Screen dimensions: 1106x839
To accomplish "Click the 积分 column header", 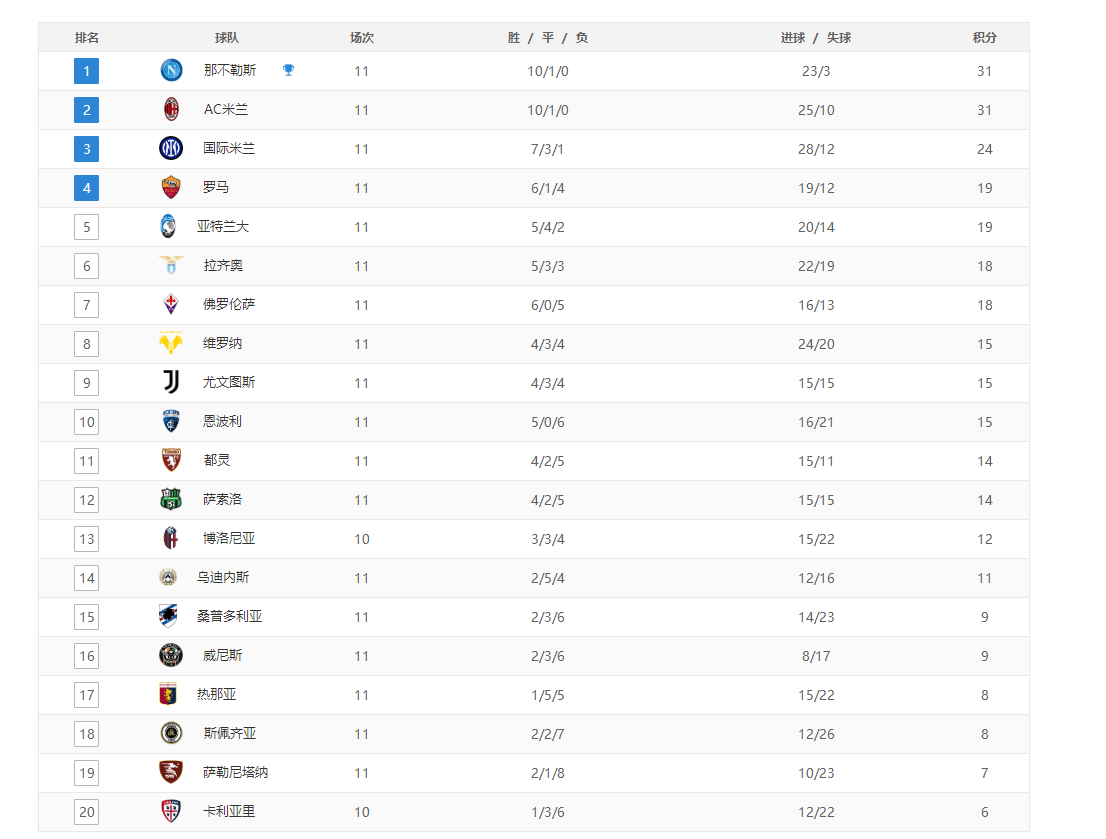I will tap(984, 38).
